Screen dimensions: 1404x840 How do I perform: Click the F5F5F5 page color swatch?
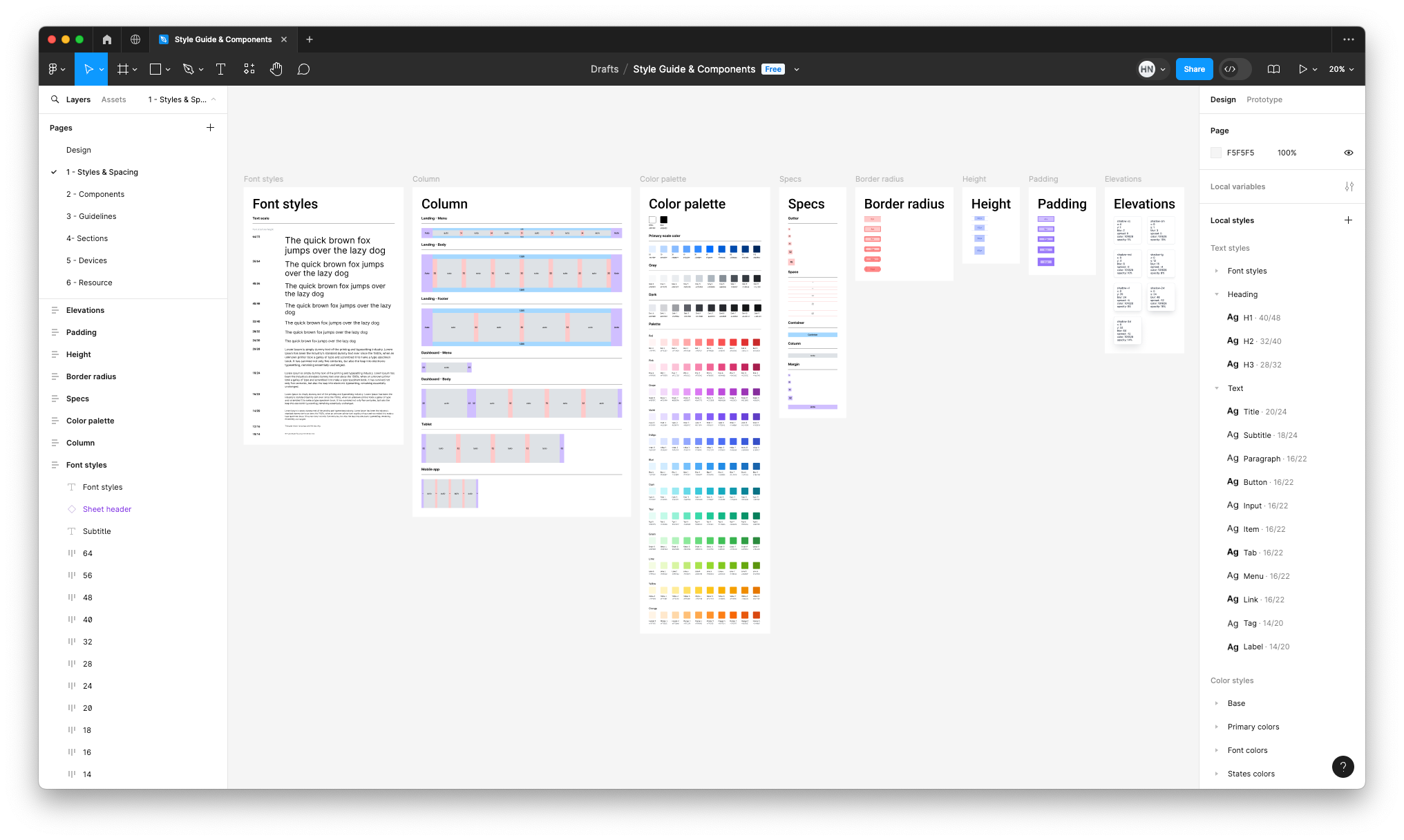click(x=1216, y=153)
